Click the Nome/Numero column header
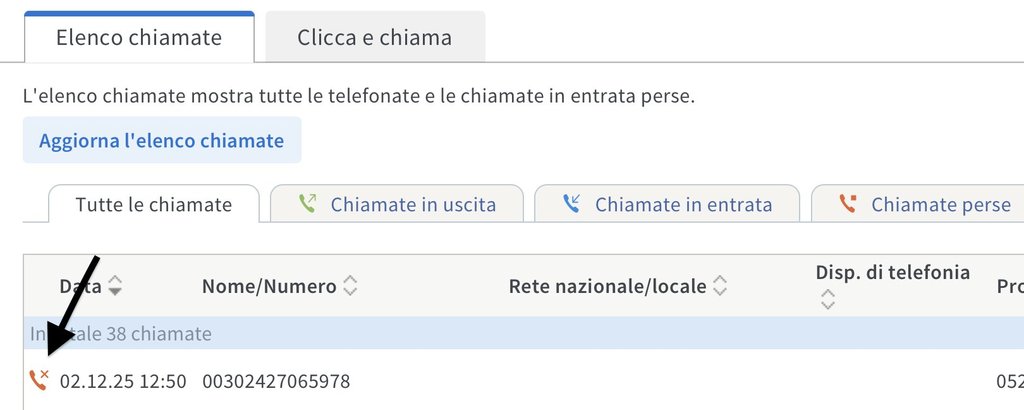The height and width of the screenshot is (410, 1024). point(269,286)
